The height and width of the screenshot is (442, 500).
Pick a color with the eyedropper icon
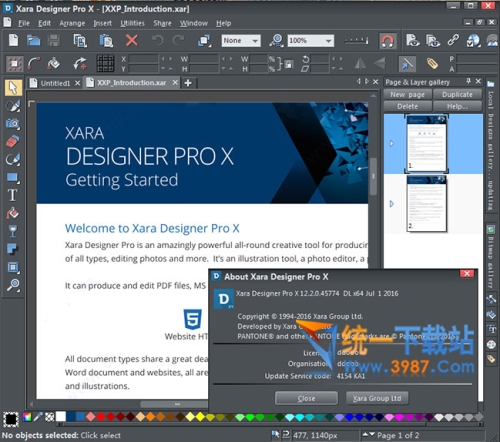38,417
